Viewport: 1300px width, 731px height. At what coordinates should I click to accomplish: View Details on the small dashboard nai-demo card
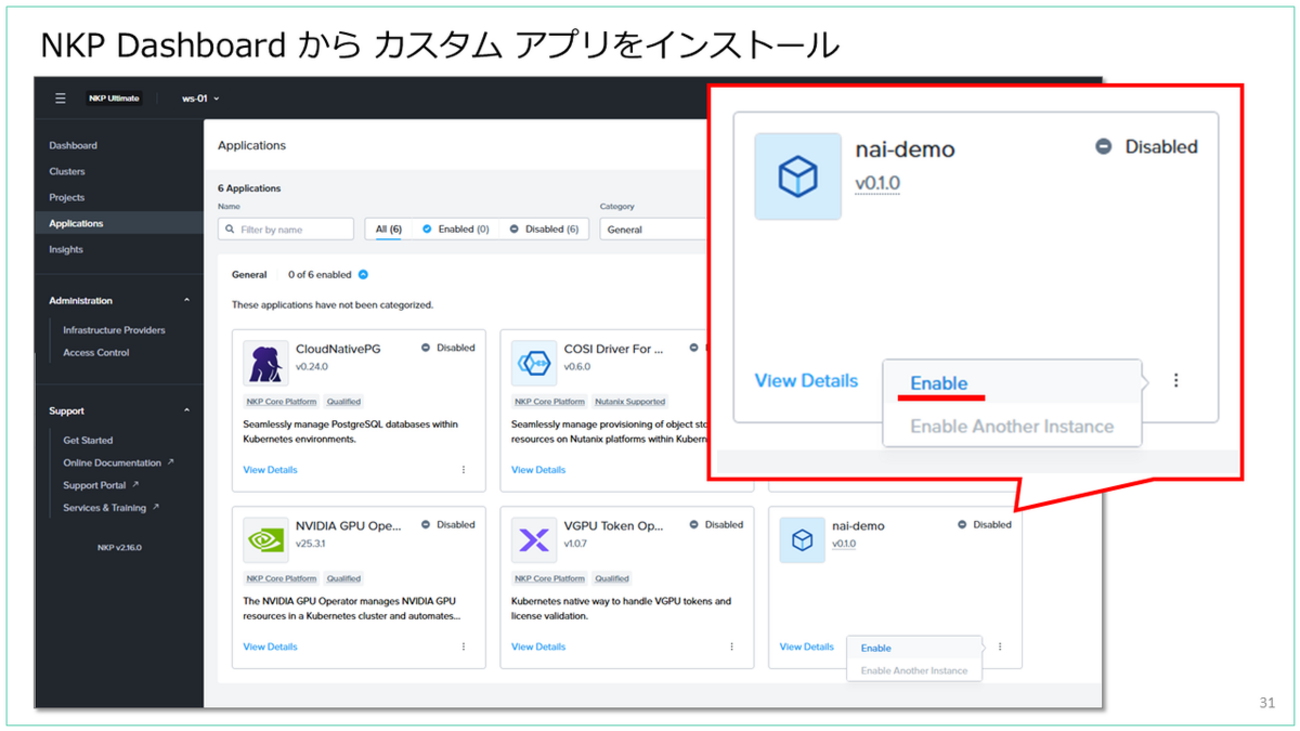(807, 647)
